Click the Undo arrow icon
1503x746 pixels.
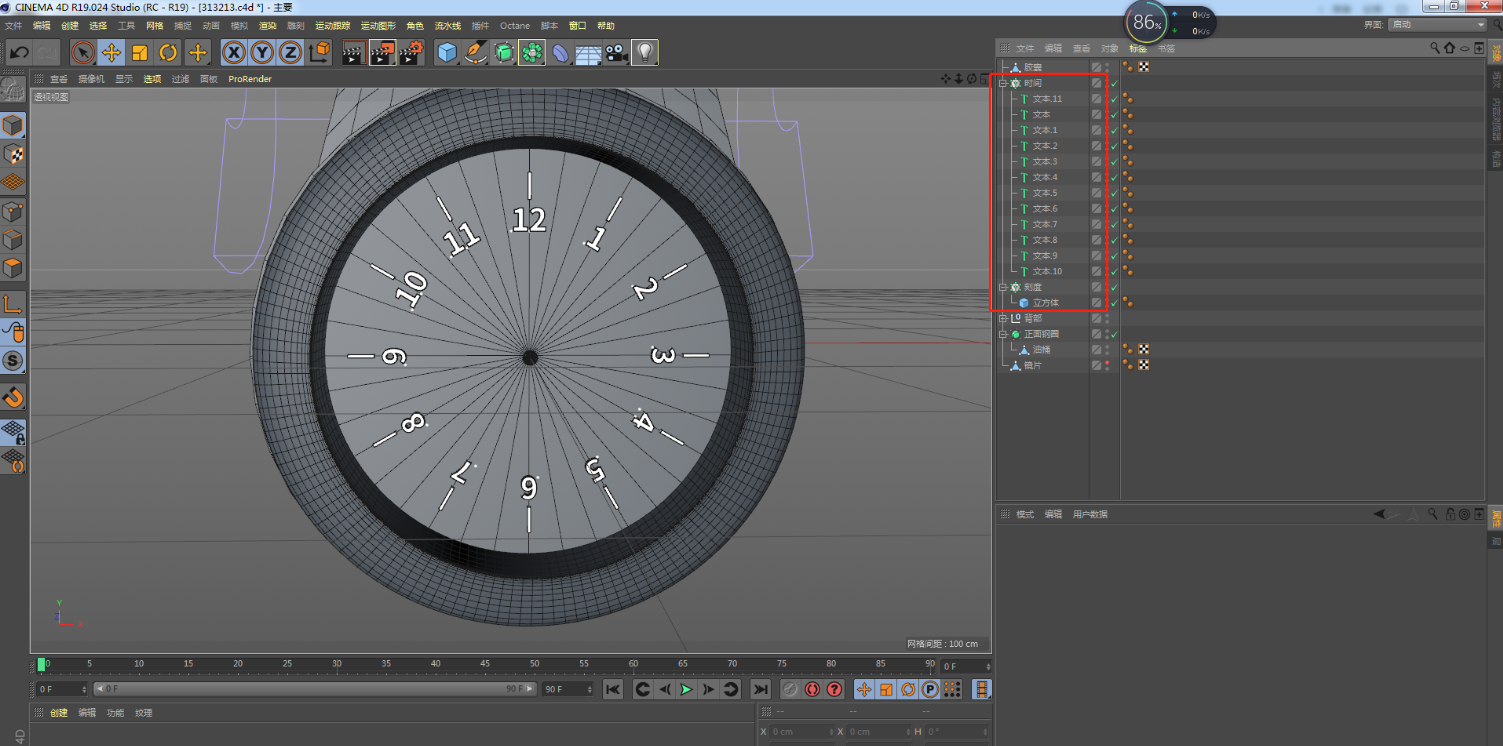19,52
